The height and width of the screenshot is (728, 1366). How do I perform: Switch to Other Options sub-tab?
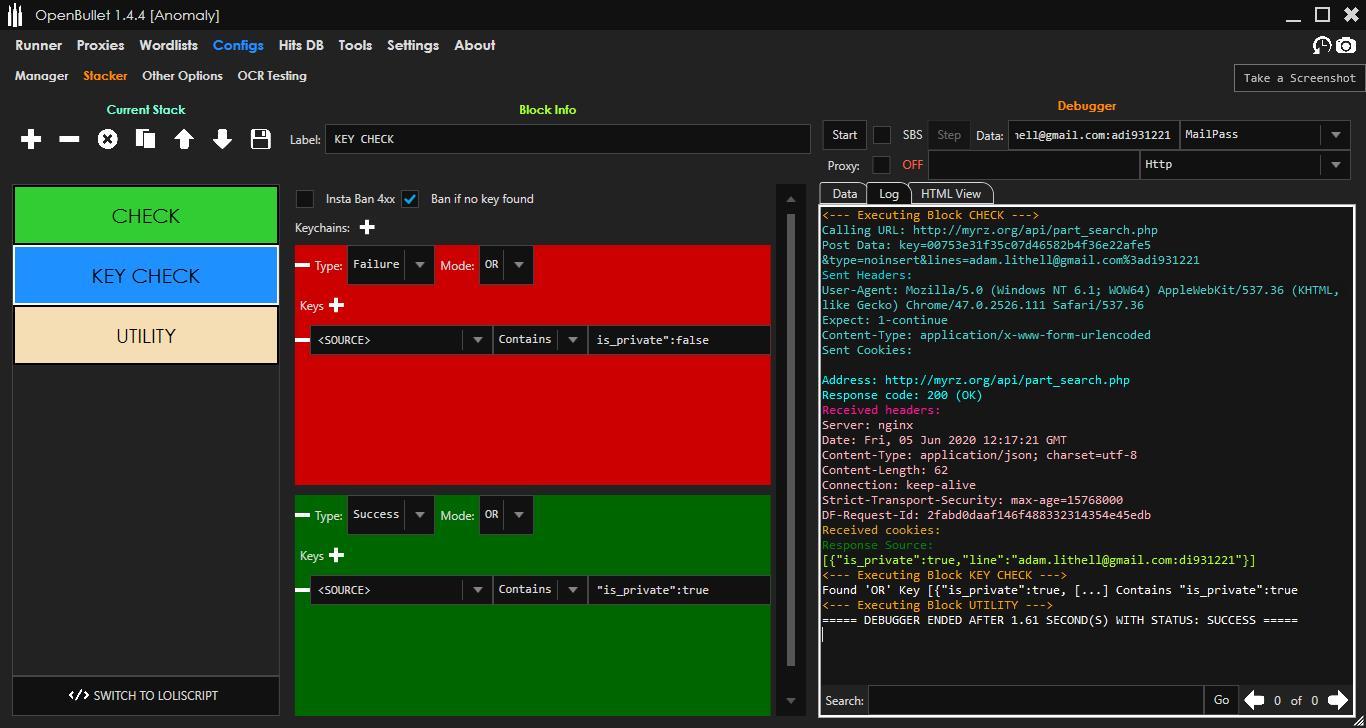(182, 76)
